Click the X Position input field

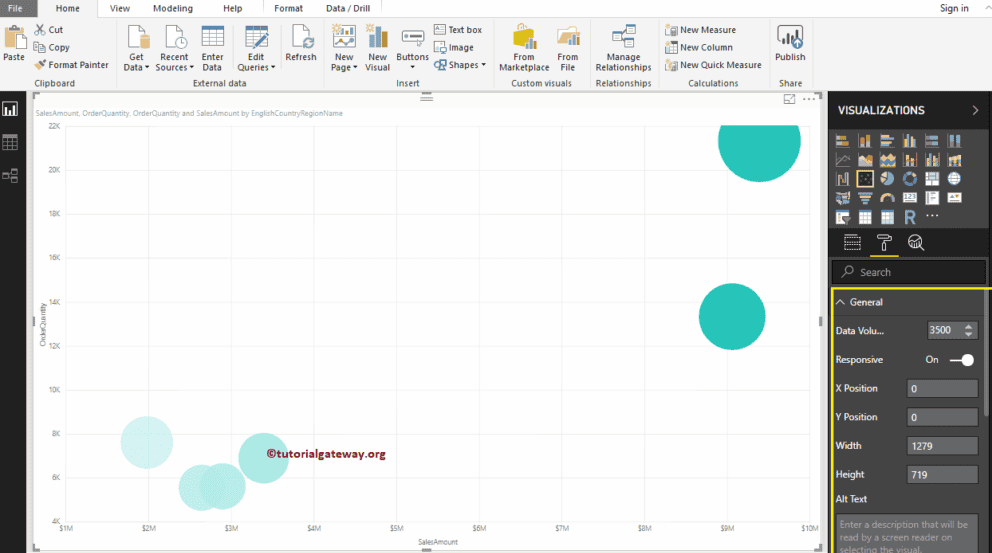click(x=942, y=388)
